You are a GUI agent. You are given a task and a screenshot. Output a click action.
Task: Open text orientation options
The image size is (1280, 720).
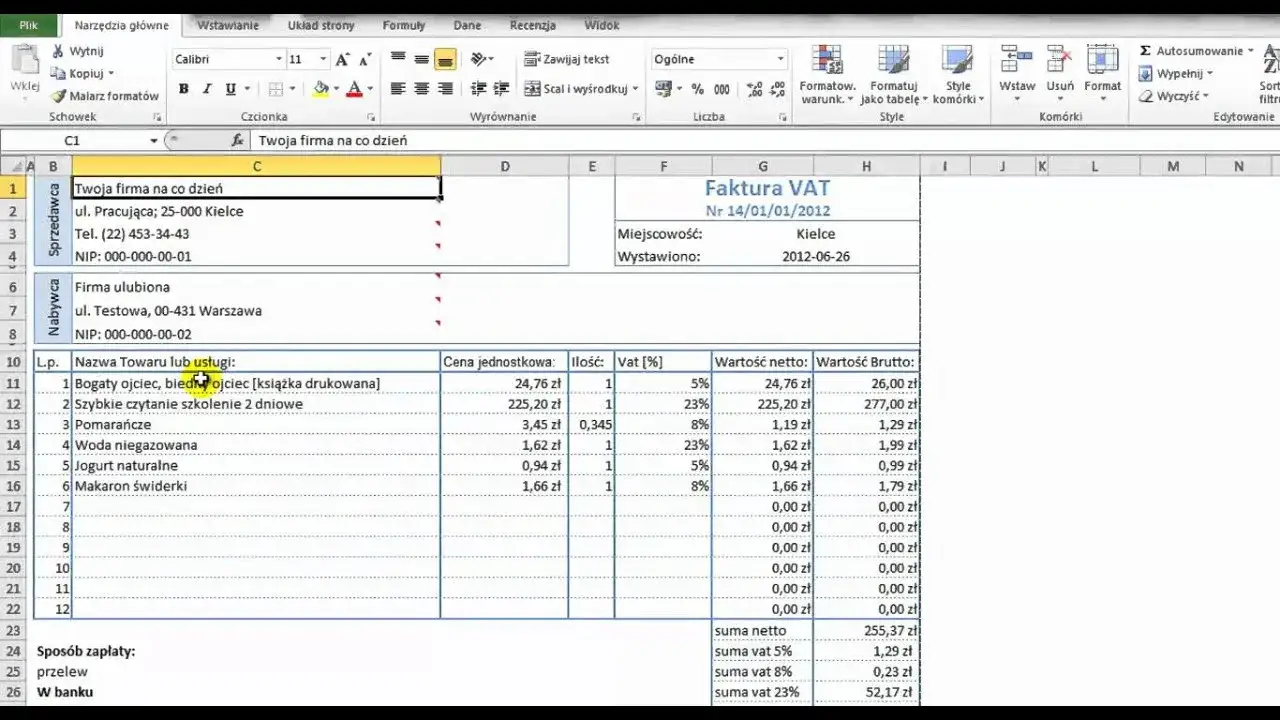coord(482,60)
